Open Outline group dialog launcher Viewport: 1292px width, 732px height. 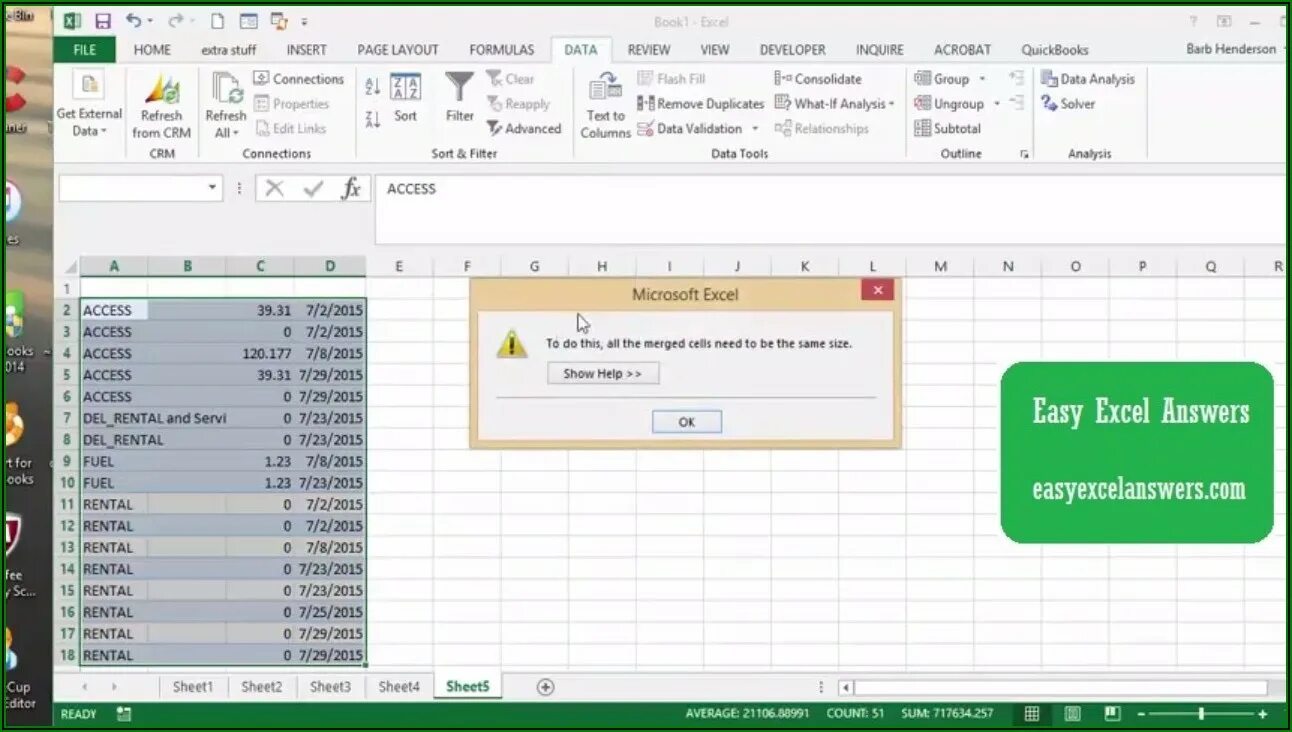tap(1024, 155)
